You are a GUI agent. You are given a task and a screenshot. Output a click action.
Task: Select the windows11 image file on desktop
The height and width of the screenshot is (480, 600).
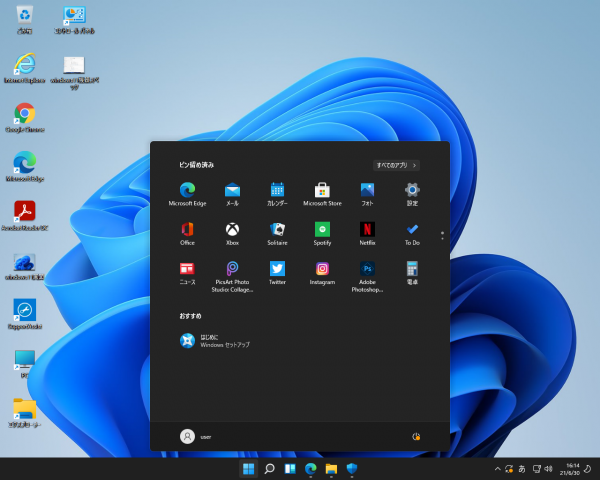(25, 265)
